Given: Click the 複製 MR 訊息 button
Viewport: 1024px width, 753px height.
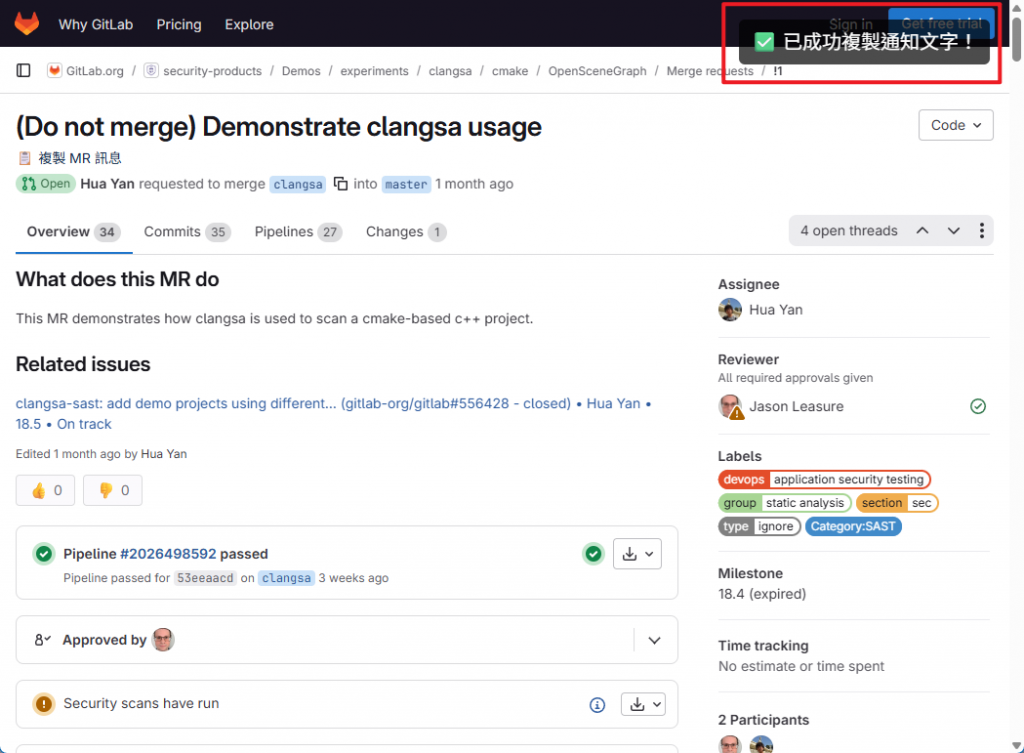Looking at the screenshot, I should (x=69, y=158).
